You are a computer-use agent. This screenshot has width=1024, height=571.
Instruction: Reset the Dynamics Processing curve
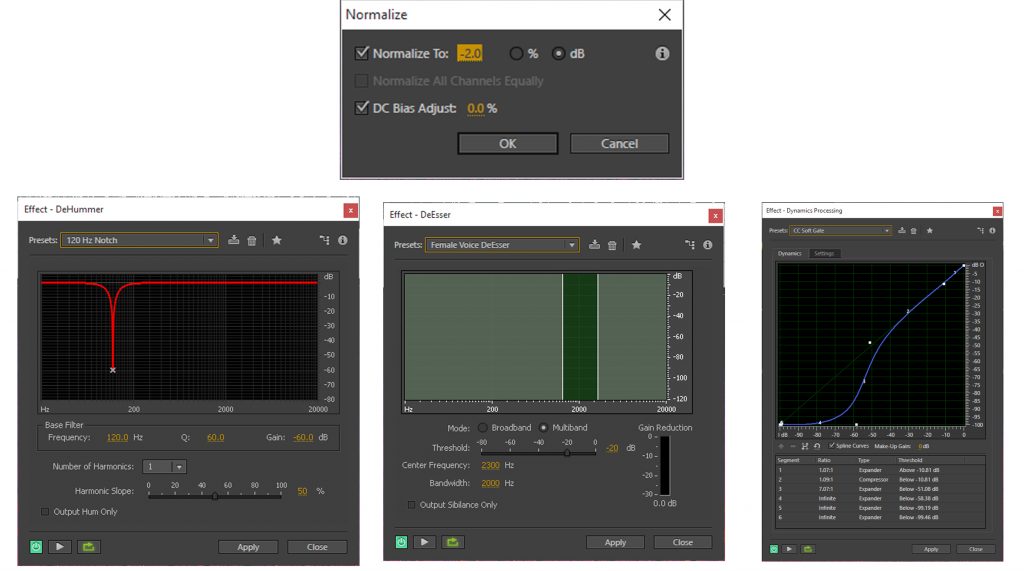pos(817,446)
